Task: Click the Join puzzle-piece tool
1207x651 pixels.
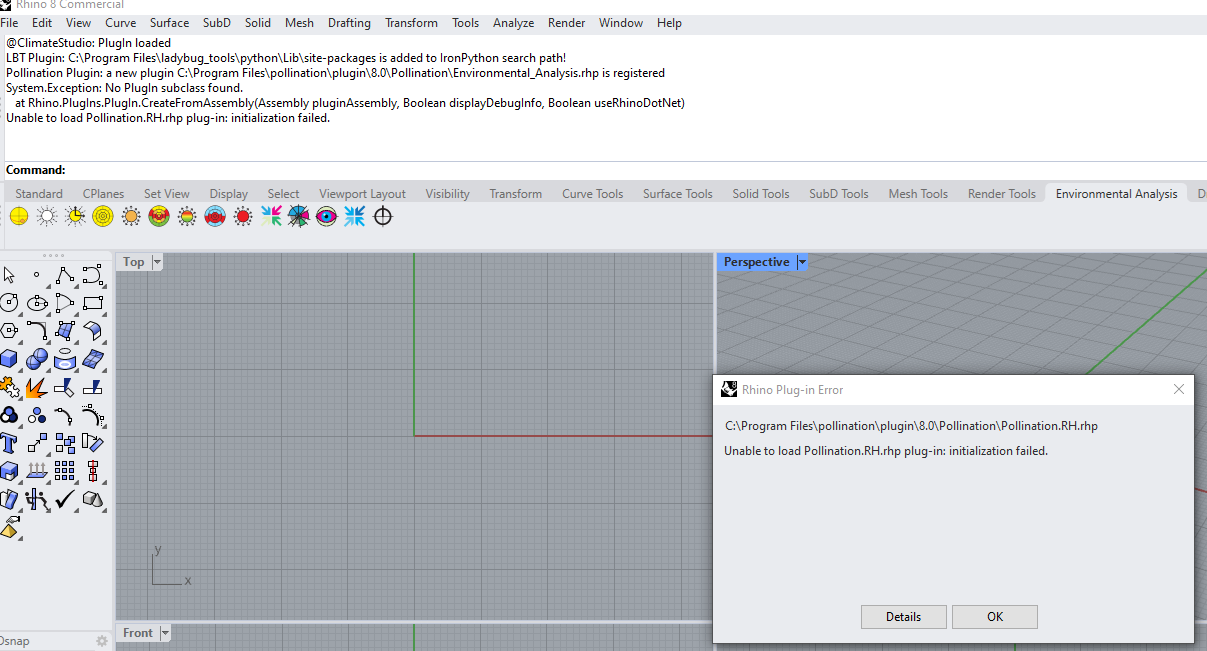Action: tap(9, 386)
